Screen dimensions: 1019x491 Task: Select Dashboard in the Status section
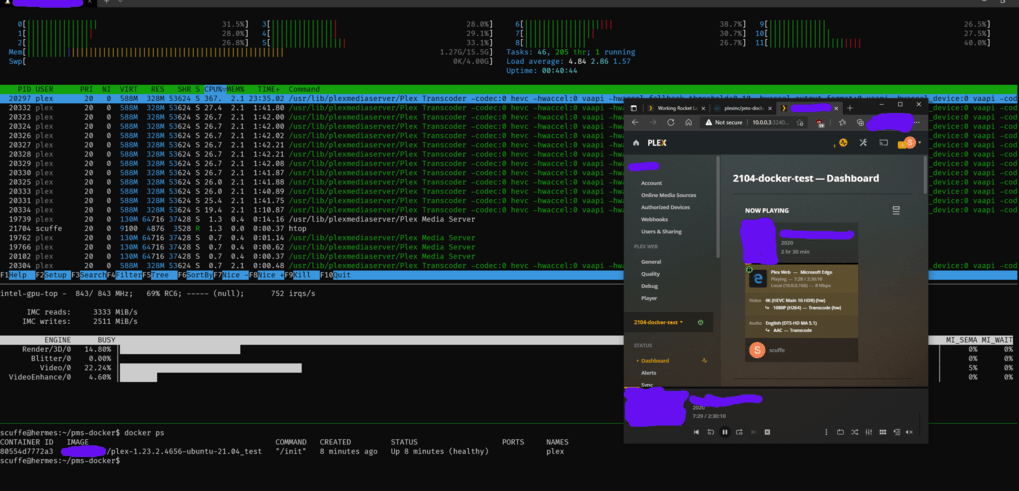pos(656,360)
